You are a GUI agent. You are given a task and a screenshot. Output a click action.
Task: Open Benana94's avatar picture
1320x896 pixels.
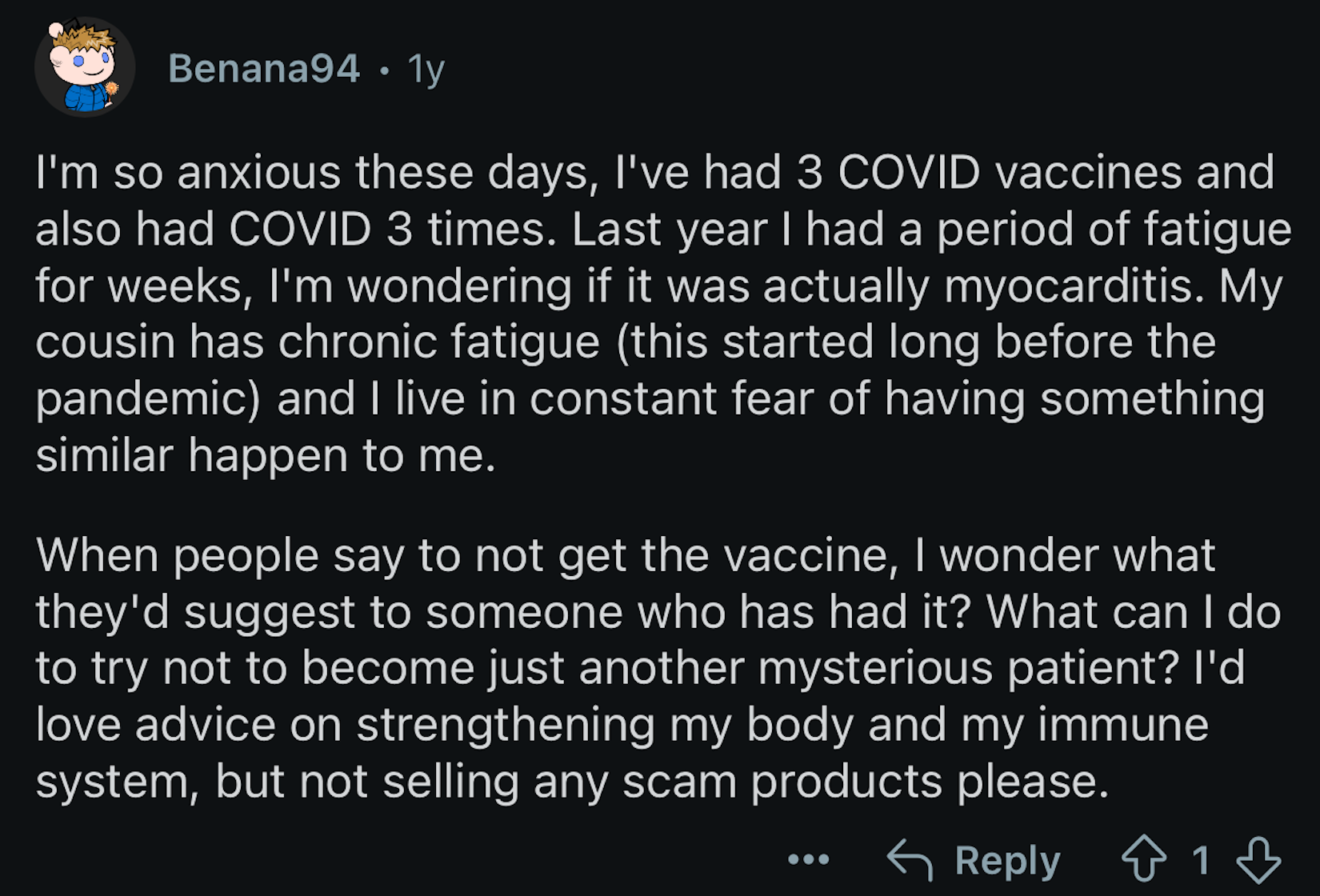85,67
